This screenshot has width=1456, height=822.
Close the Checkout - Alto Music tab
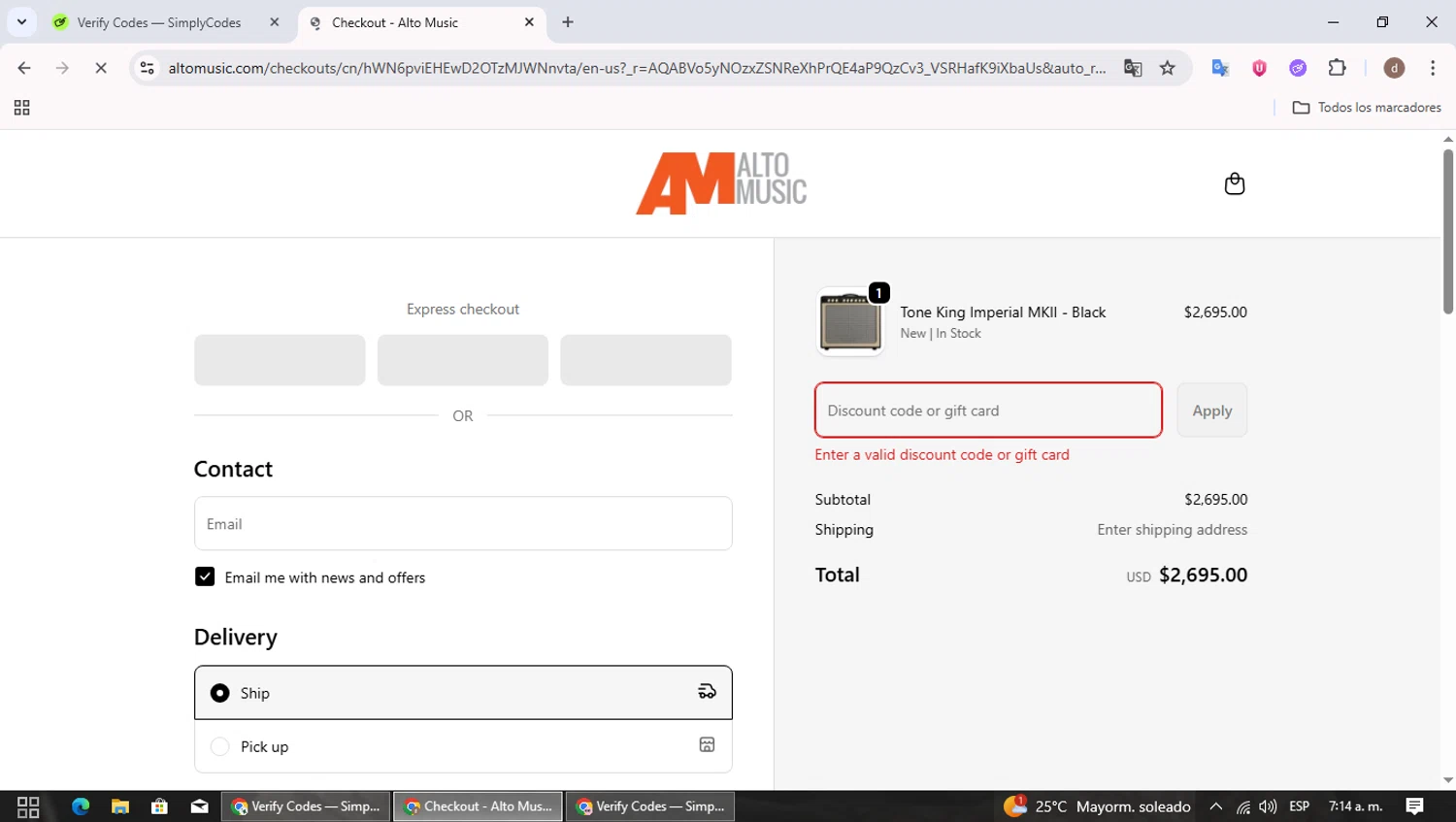[529, 22]
